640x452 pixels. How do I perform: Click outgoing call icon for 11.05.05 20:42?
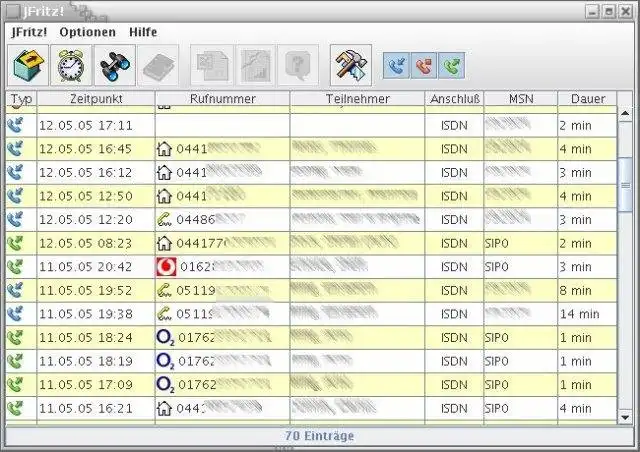pos(16,267)
